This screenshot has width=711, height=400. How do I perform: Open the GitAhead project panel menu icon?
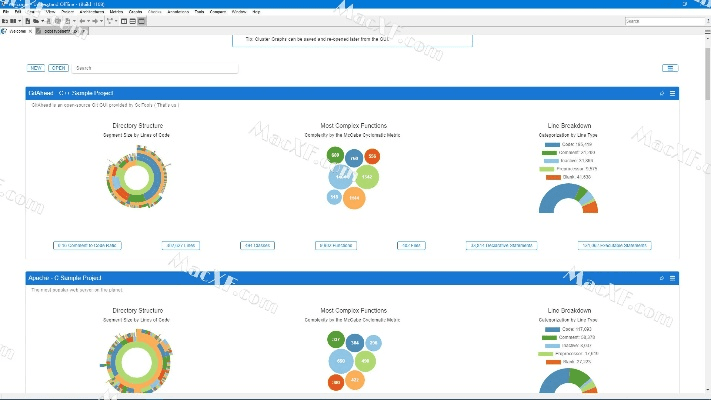pos(673,93)
